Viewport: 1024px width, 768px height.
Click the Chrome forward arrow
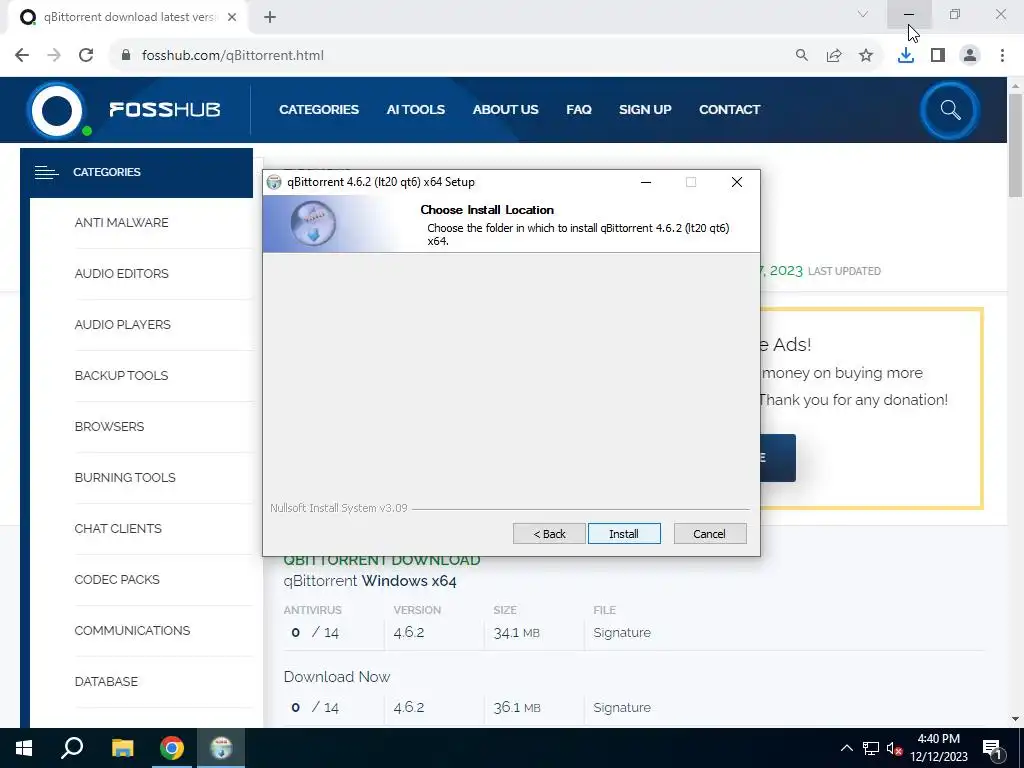(x=54, y=56)
